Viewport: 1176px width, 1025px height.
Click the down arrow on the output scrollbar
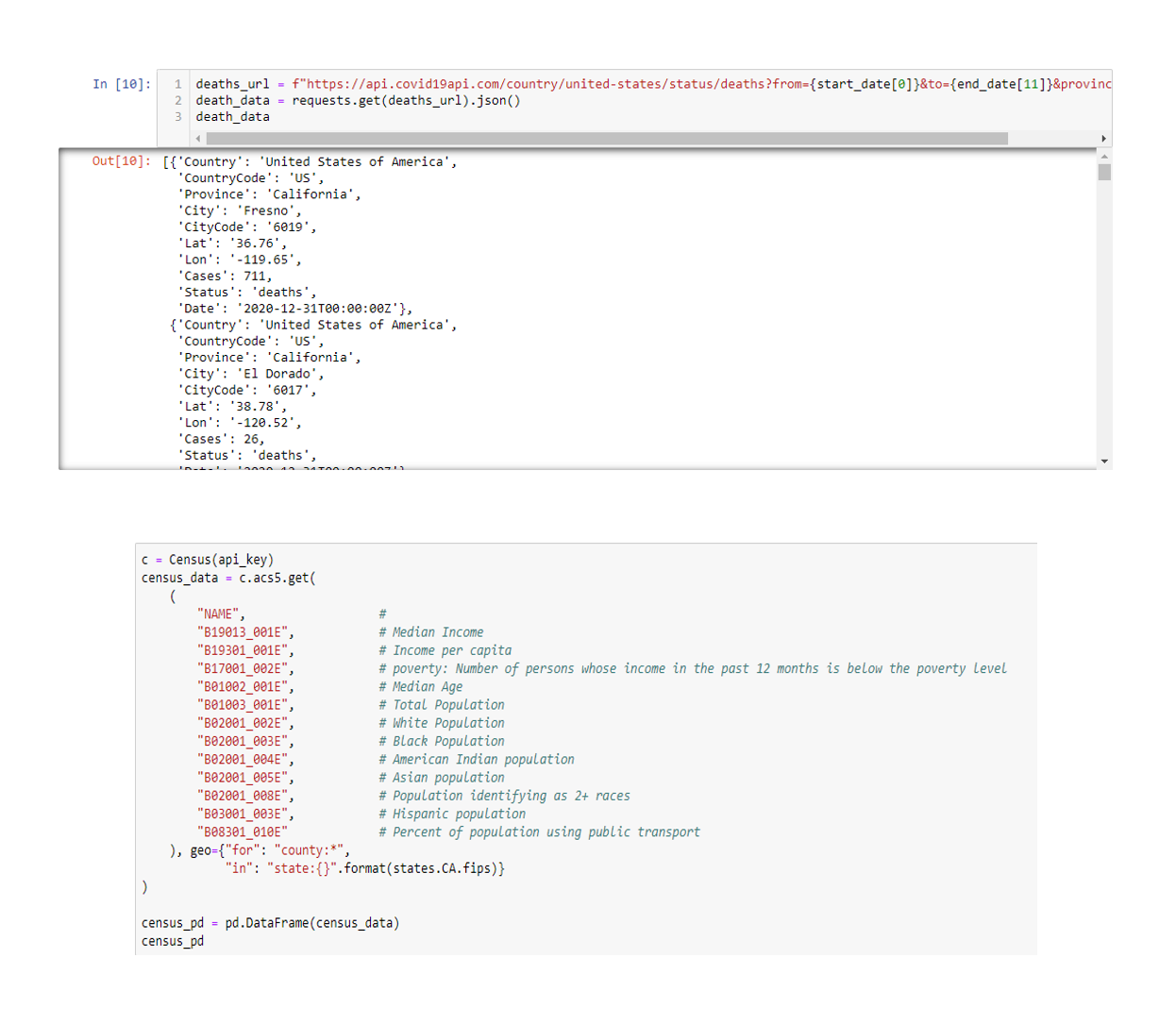click(x=1105, y=461)
